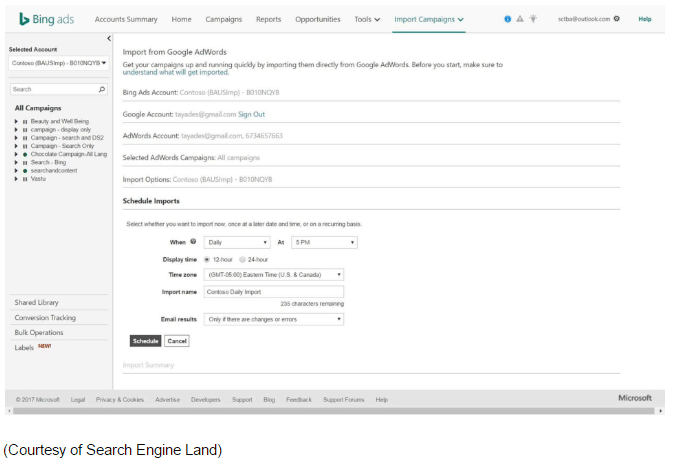Click paused status icon of Search - Bing

[x=25, y=163]
